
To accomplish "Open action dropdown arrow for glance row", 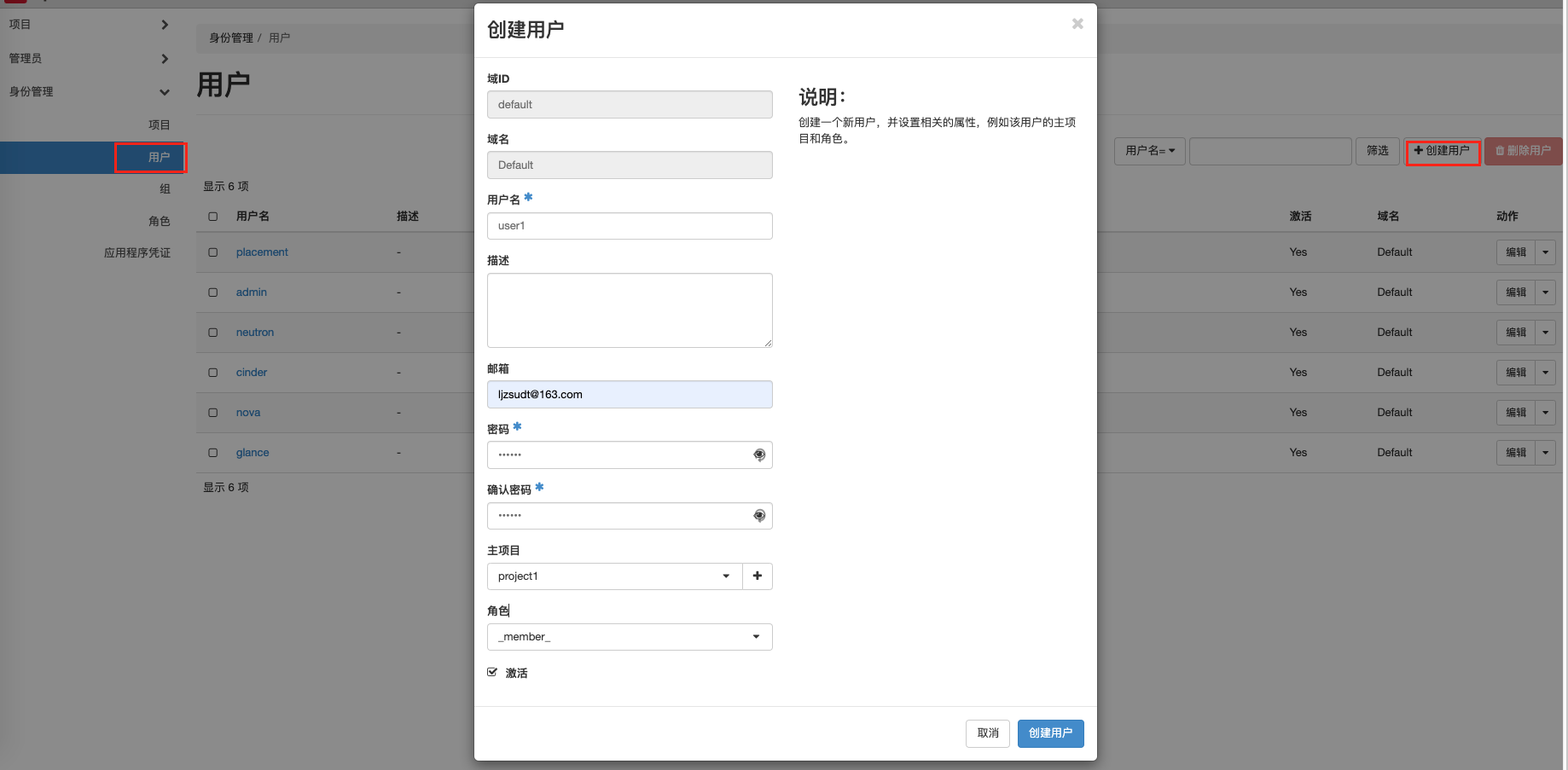I will coord(1545,453).
